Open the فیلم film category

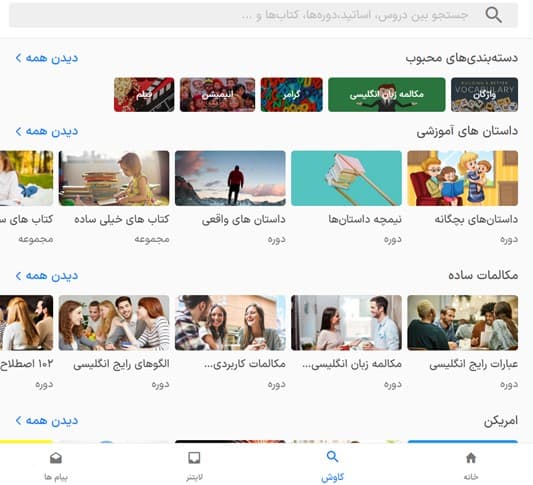(144, 94)
